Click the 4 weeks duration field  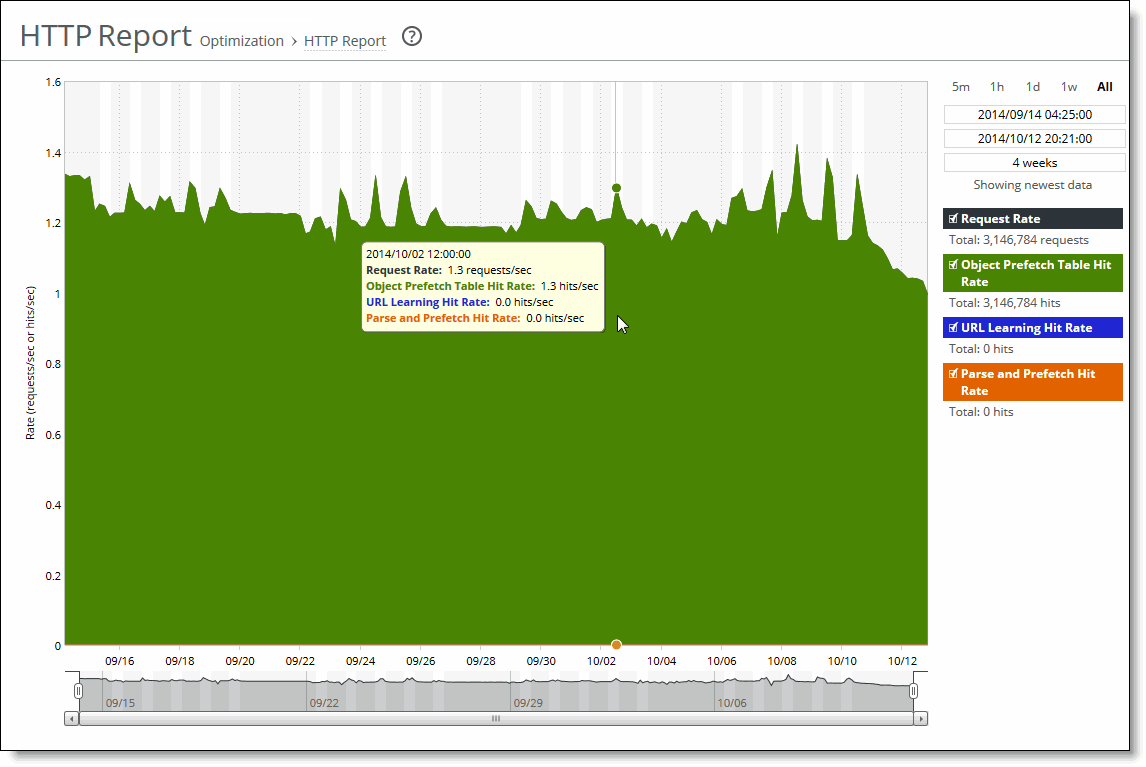pyautogui.click(x=1035, y=161)
